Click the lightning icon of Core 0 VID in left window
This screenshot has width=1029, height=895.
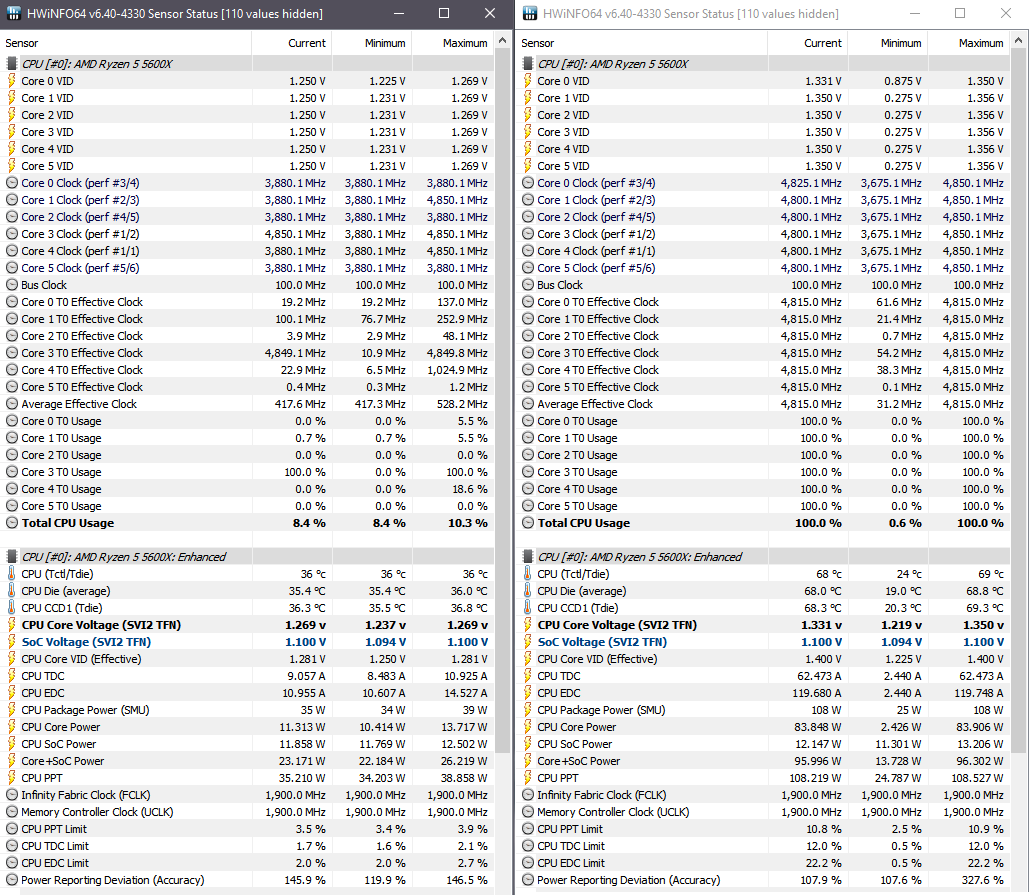click(x=11, y=81)
